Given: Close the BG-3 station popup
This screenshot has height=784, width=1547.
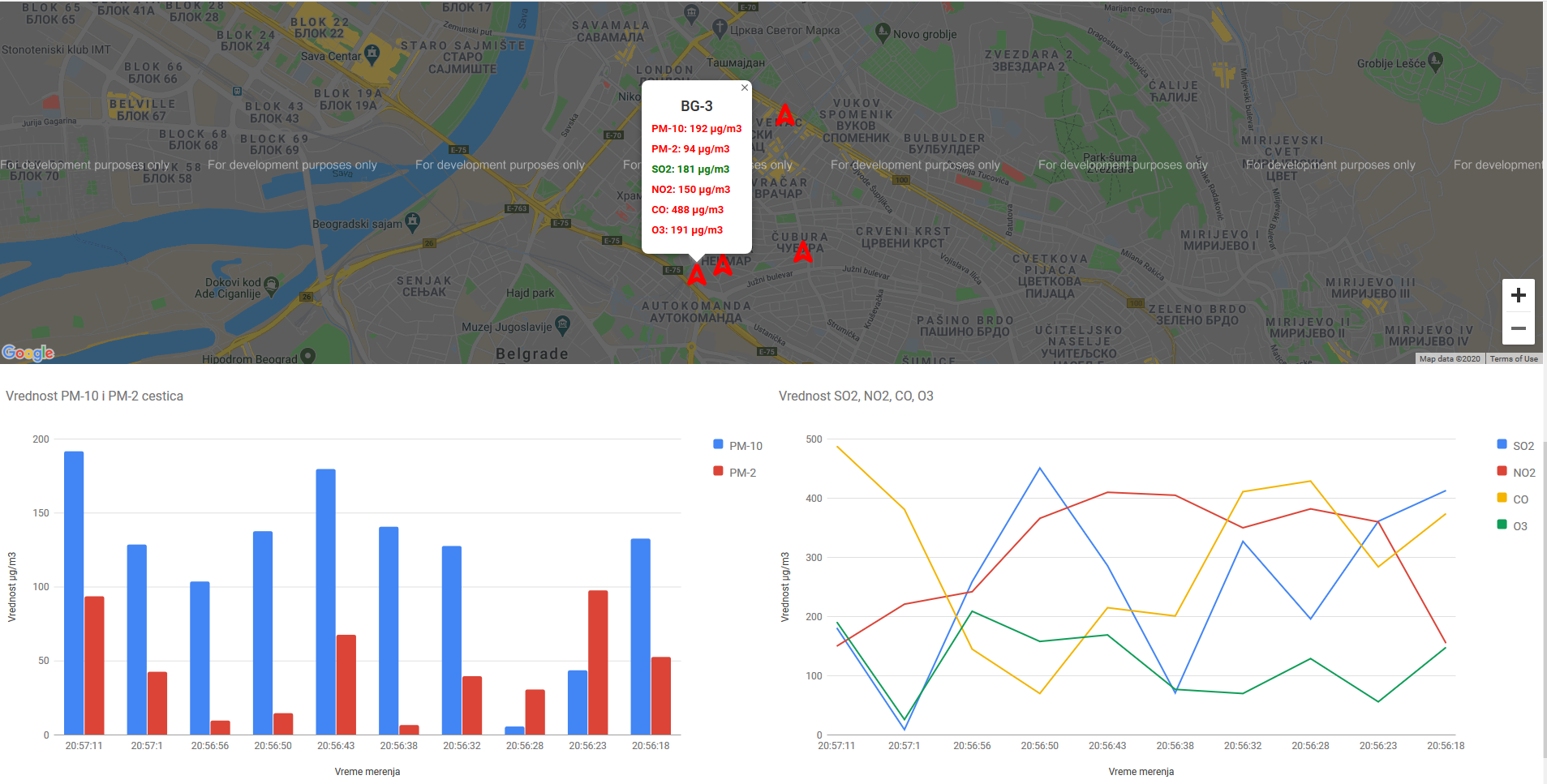Looking at the screenshot, I should coord(744,87).
